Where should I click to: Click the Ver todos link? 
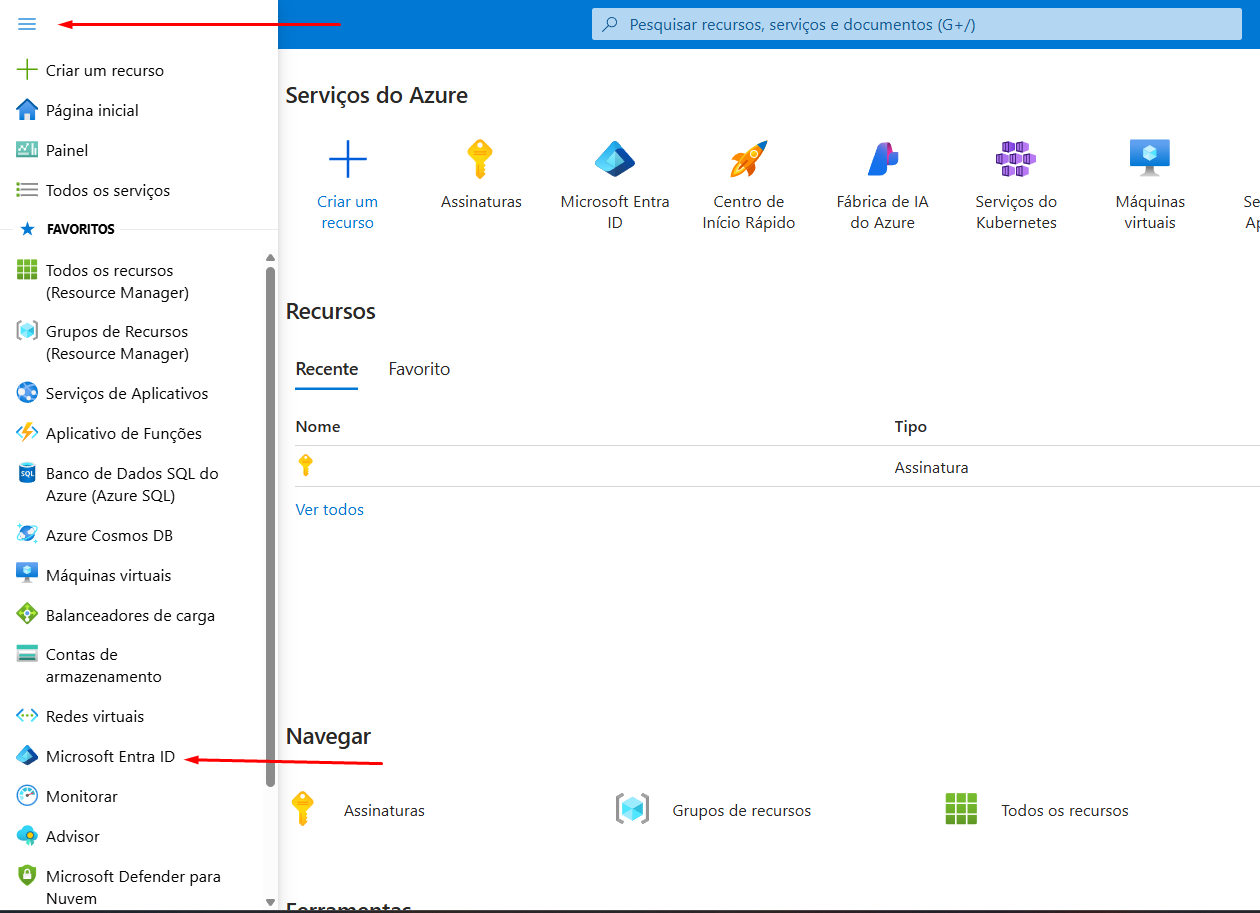click(x=329, y=510)
